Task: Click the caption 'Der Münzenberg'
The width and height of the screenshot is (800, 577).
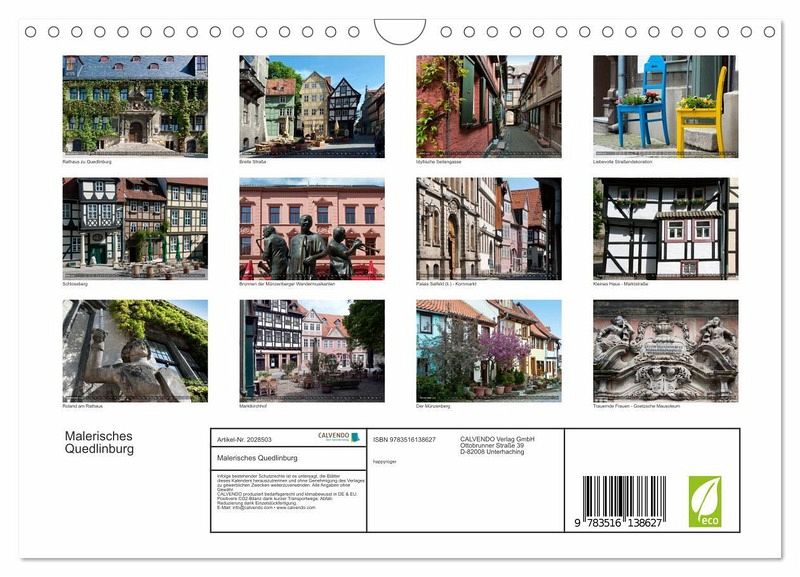Action: pos(433,407)
